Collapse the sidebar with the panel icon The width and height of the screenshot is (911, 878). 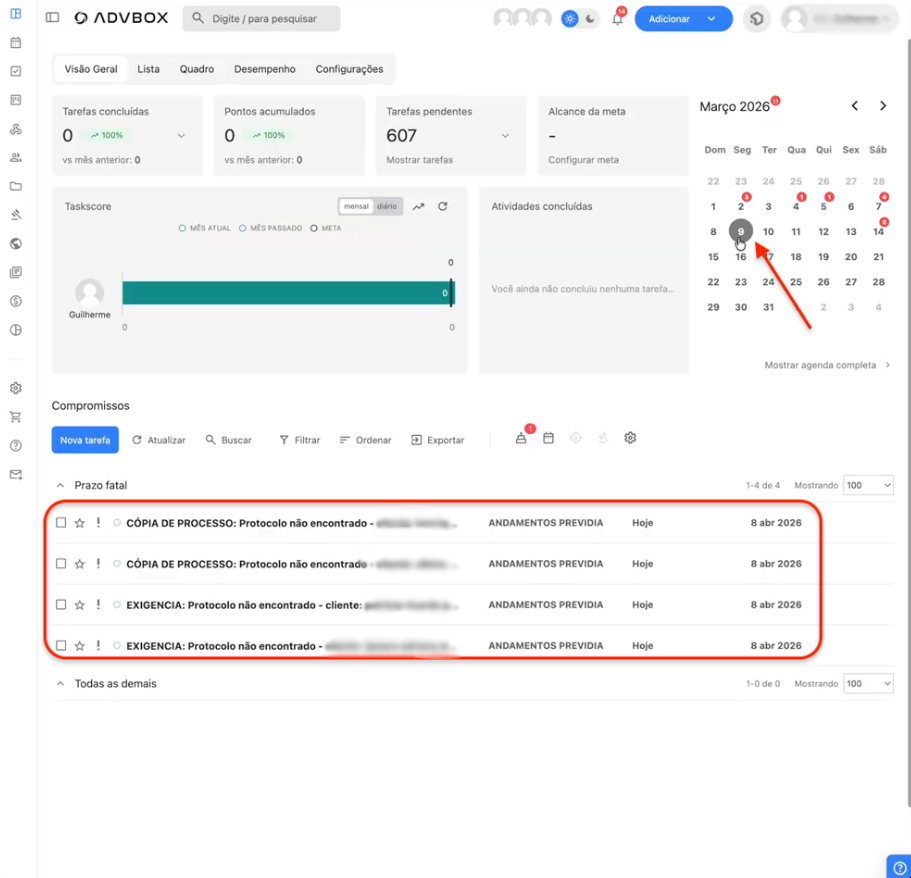[53, 18]
